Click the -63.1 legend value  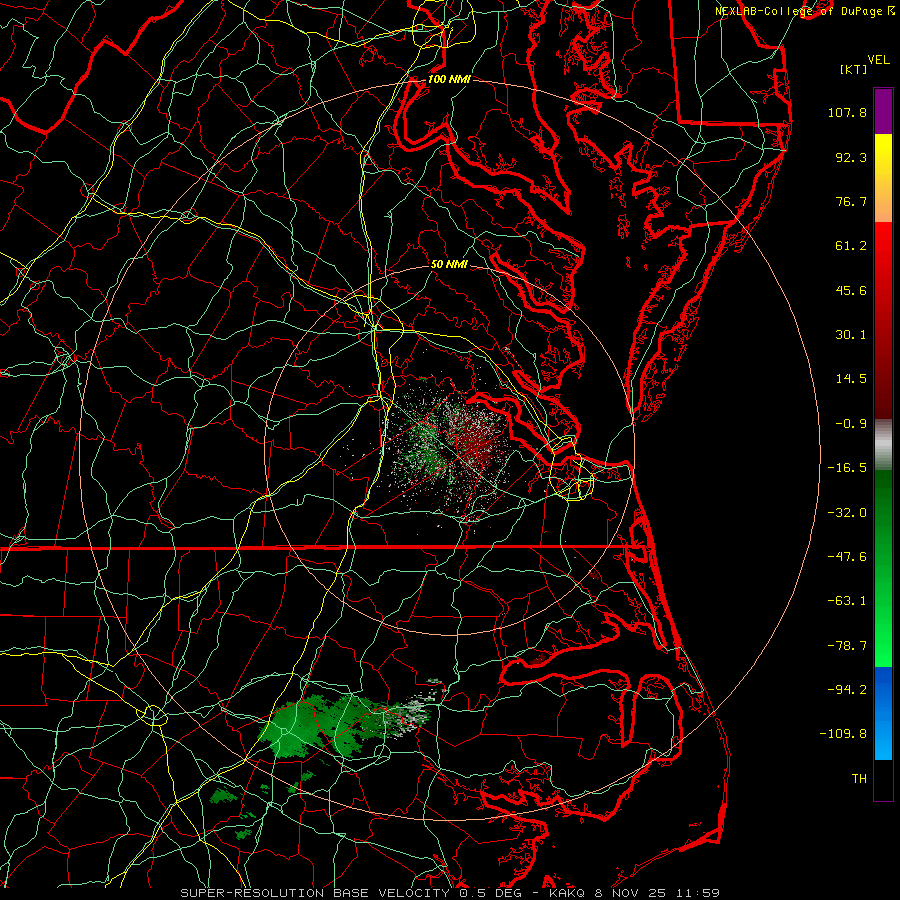click(847, 601)
